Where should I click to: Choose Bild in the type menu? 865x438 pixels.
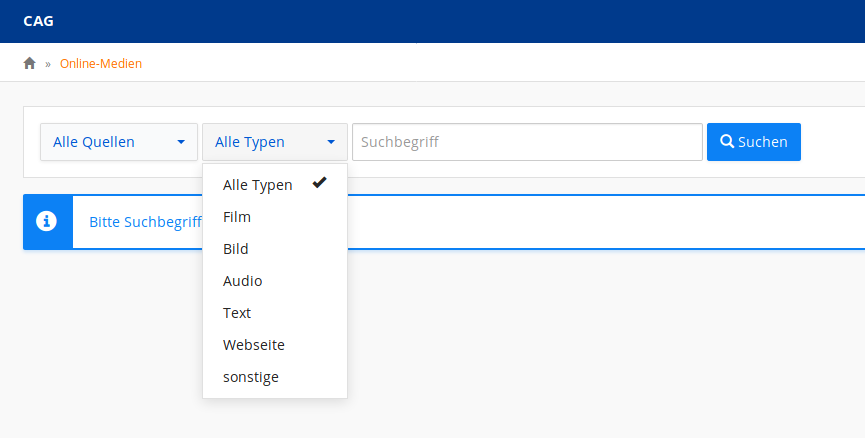coord(236,249)
